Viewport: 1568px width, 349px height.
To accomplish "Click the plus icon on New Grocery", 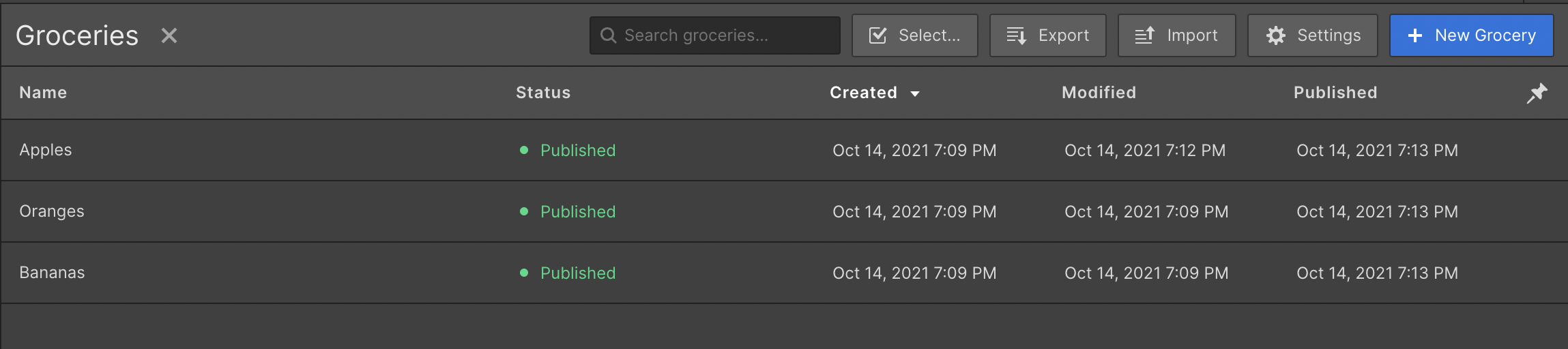I will click(1415, 35).
